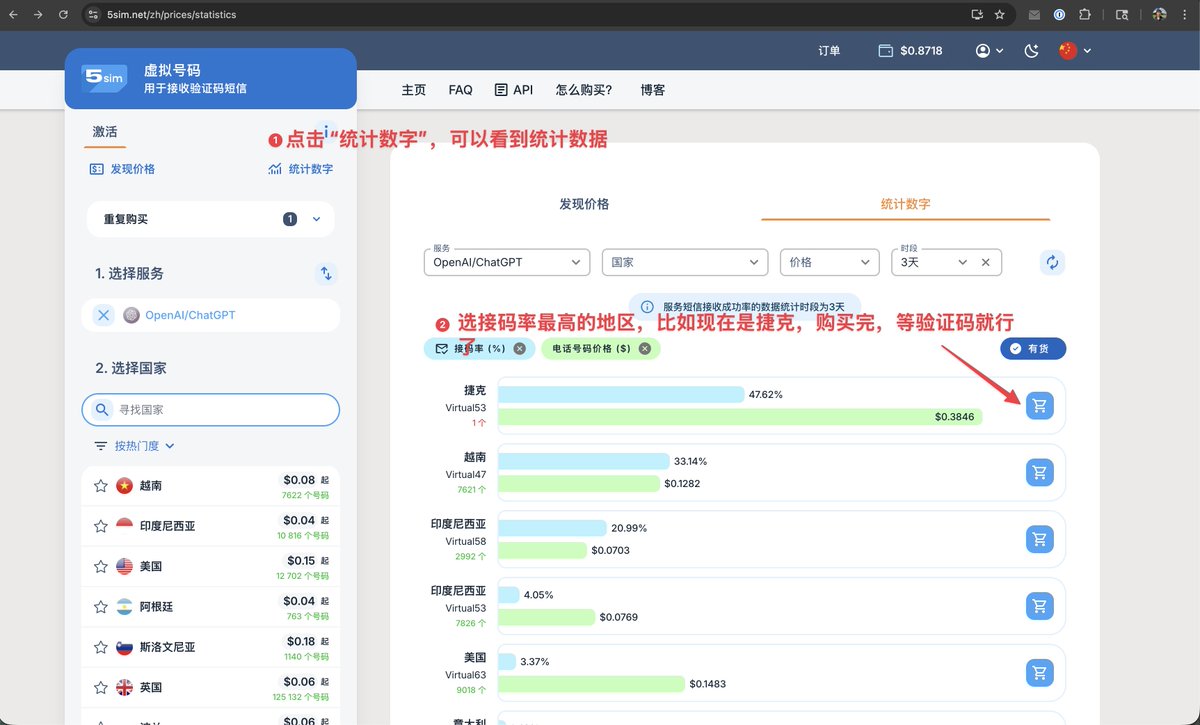
Task: Click the cart icon on 印度尼西亚 Virtual53 row
Action: click(x=1040, y=606)
